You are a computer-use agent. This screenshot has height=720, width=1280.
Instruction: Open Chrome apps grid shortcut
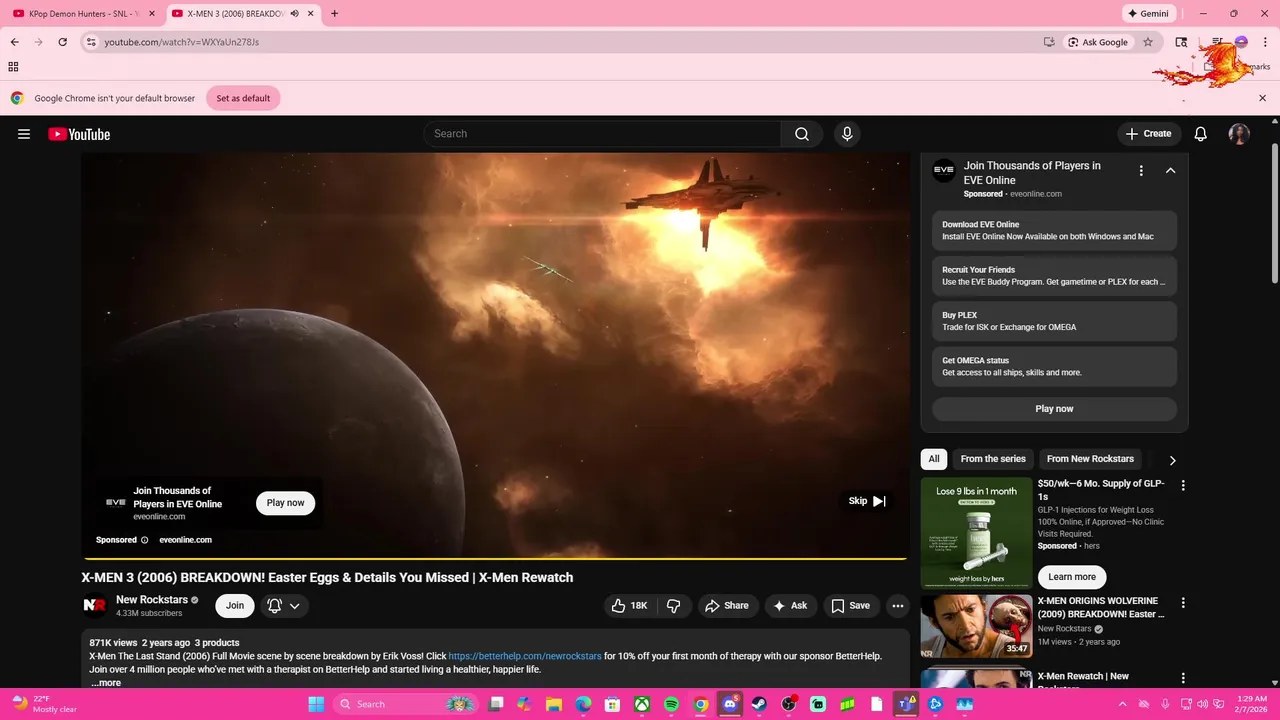point(13,67)
